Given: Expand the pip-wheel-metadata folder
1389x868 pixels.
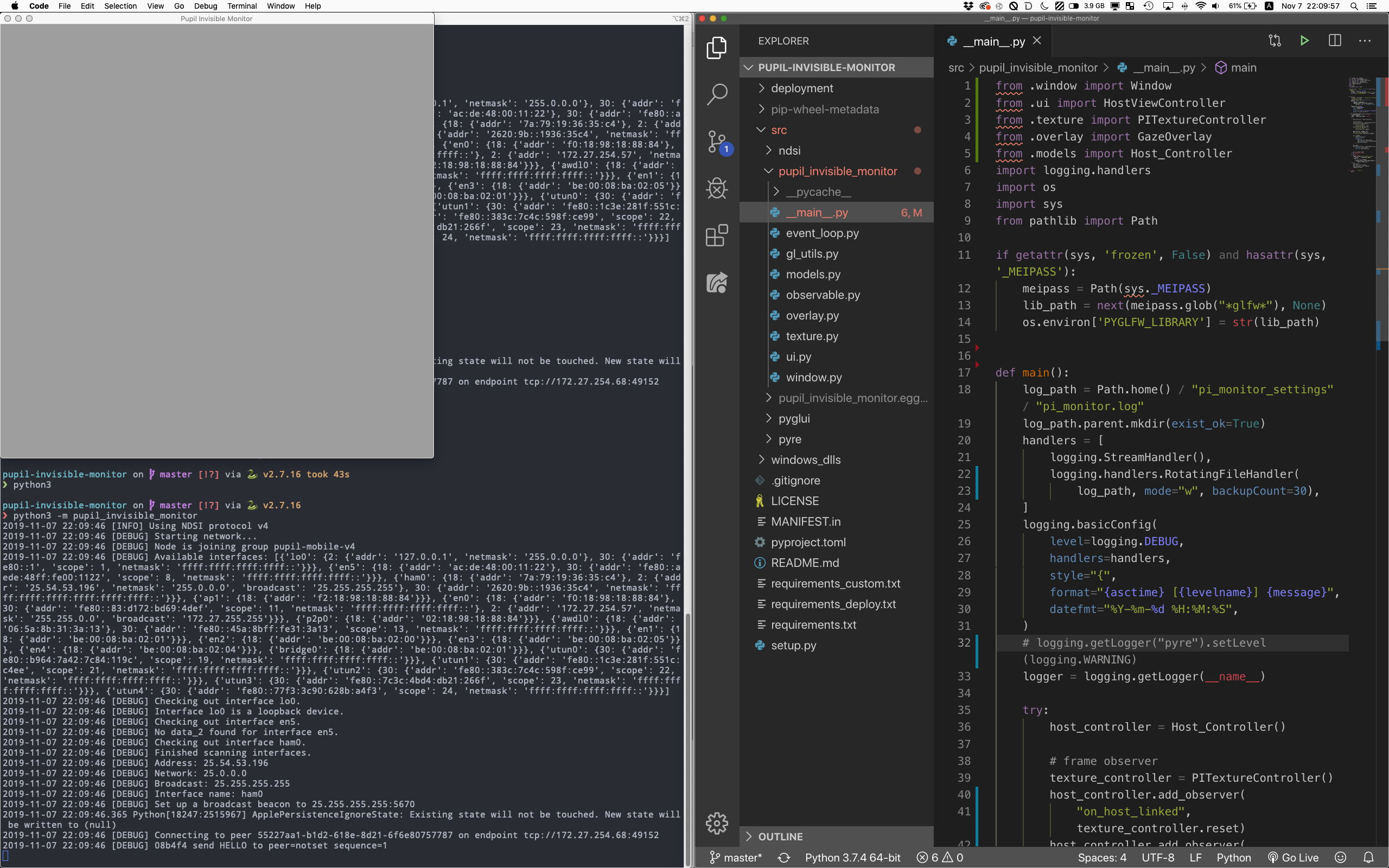Looking at the screenshot, I should 836,109.
